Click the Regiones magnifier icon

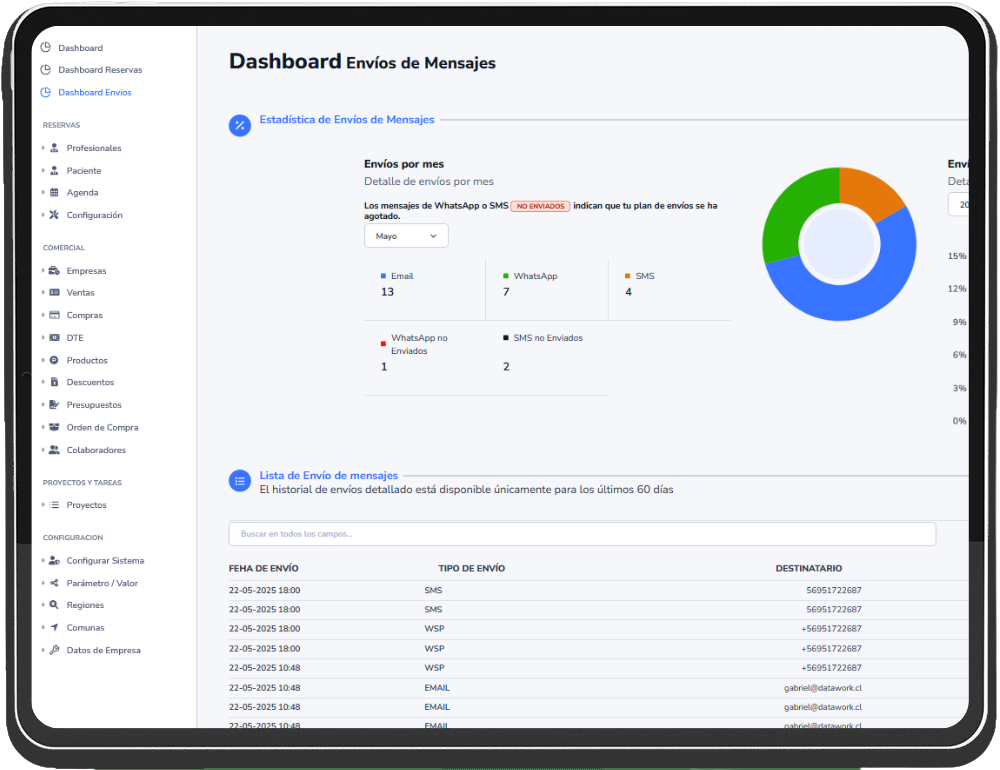click(54, 605)
